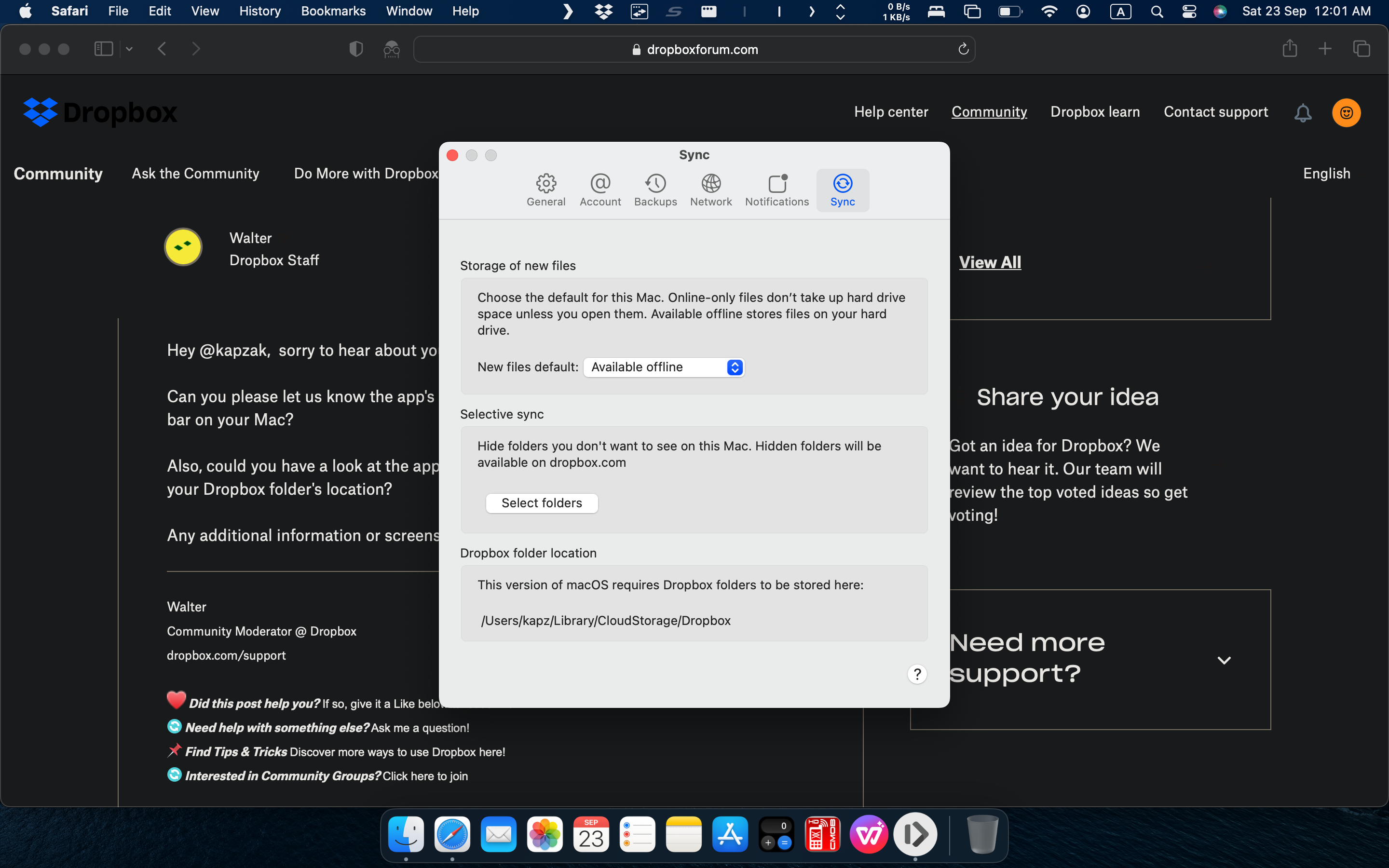Open the Account preferences tab

pyautogui.click(x=600, y=190)
